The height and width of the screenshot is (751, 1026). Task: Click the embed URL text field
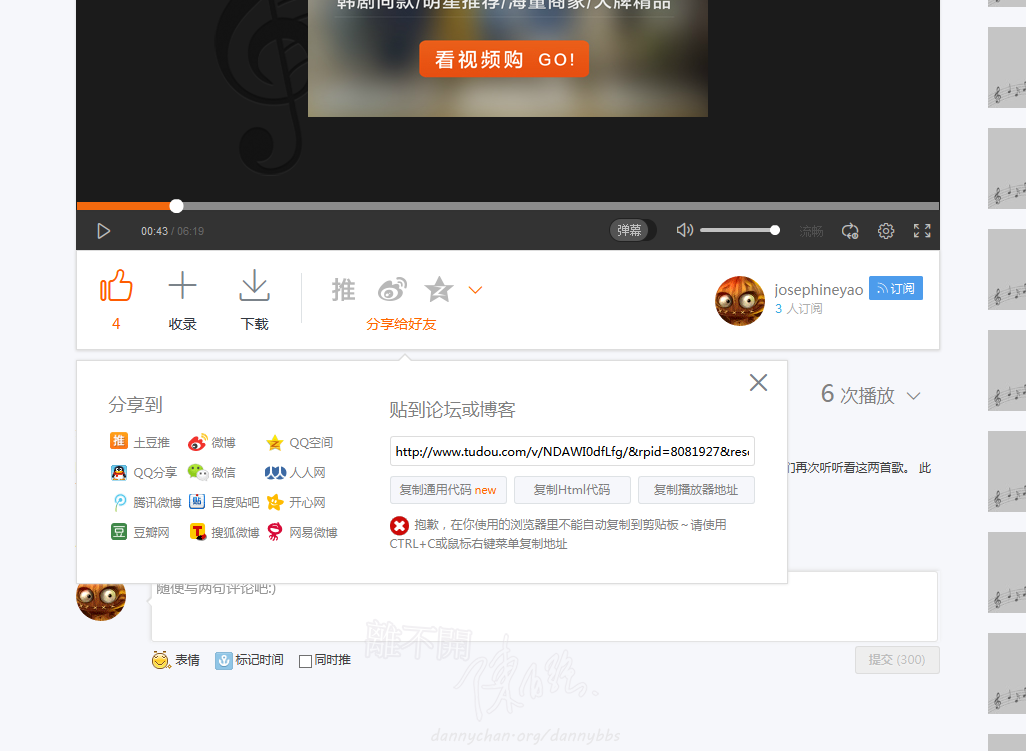click(x=573, y=451)
